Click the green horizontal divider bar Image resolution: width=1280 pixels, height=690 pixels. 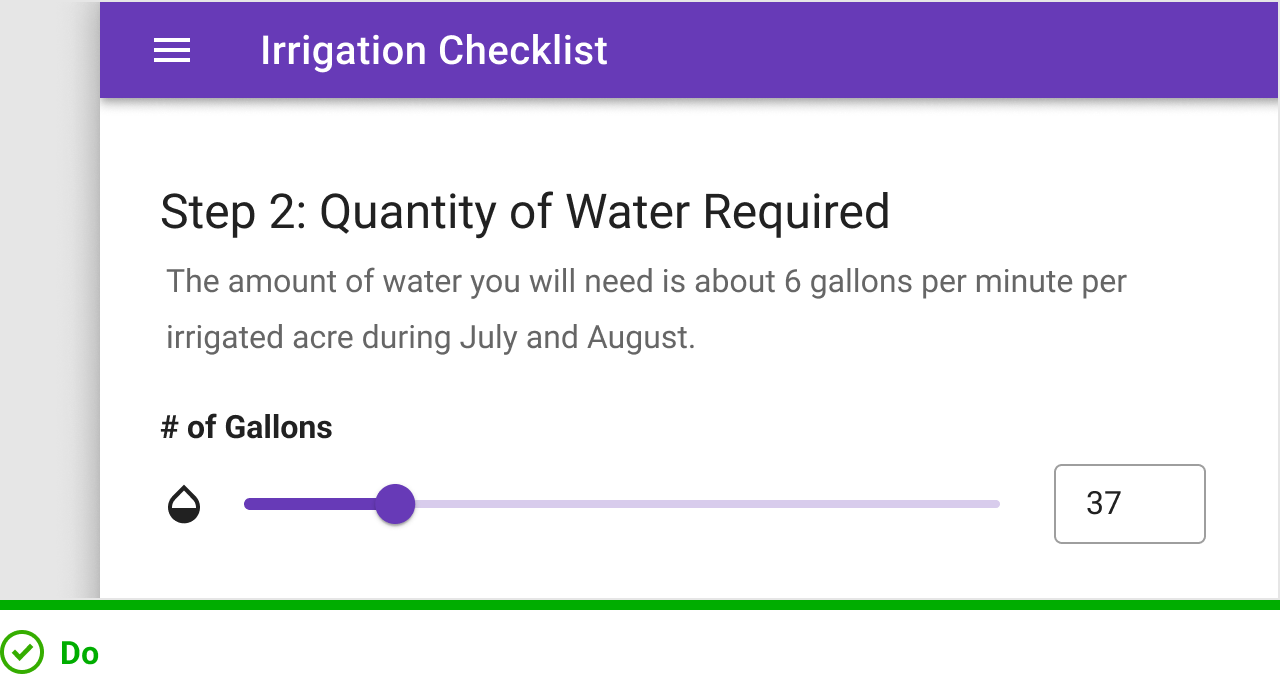640,605
